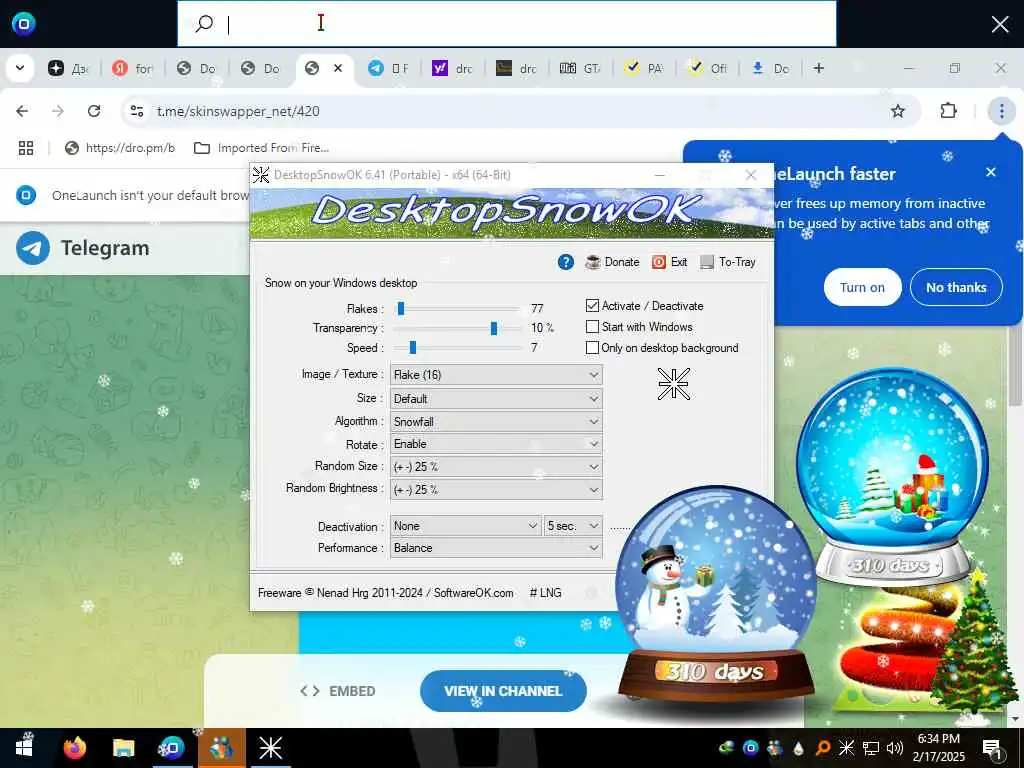Close the active browser tab
The height and width of the screenshot is (768, 1024).
[338, 68]
